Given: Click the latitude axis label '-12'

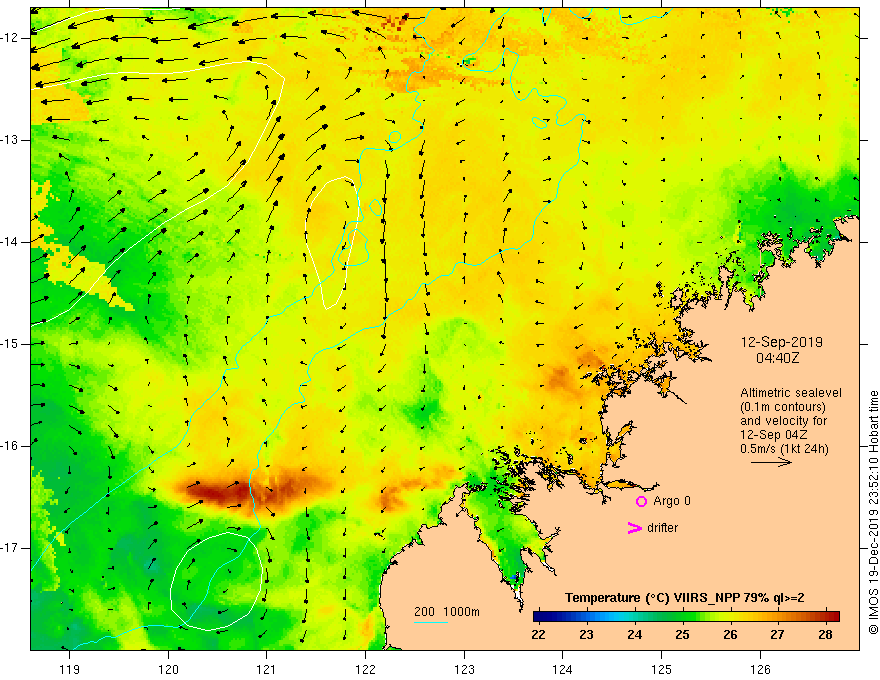Looking at the screenshot, I should [10, 38].
